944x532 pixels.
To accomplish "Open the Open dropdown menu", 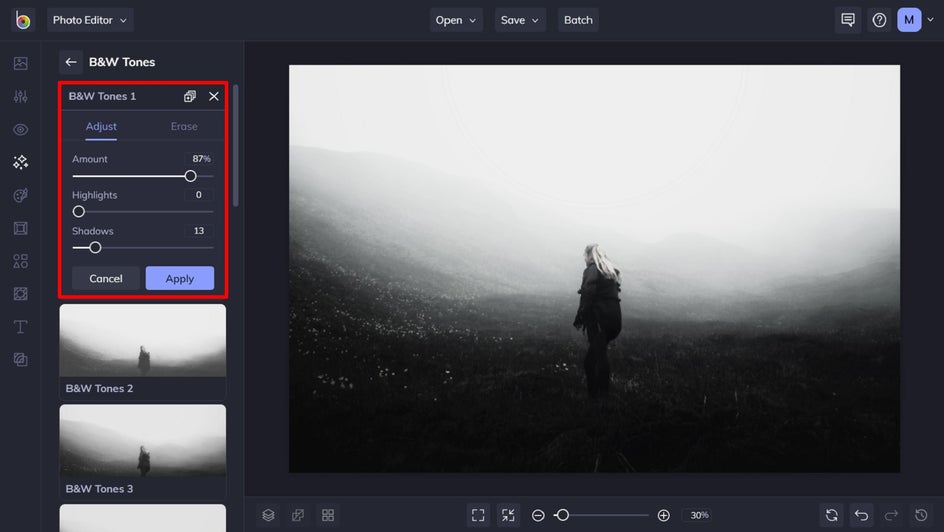I will pos(456,20).
